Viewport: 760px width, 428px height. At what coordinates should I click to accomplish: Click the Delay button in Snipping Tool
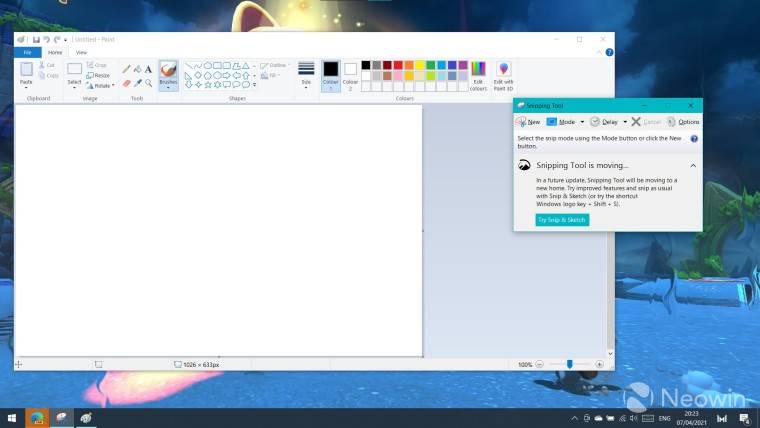(604, 122)
